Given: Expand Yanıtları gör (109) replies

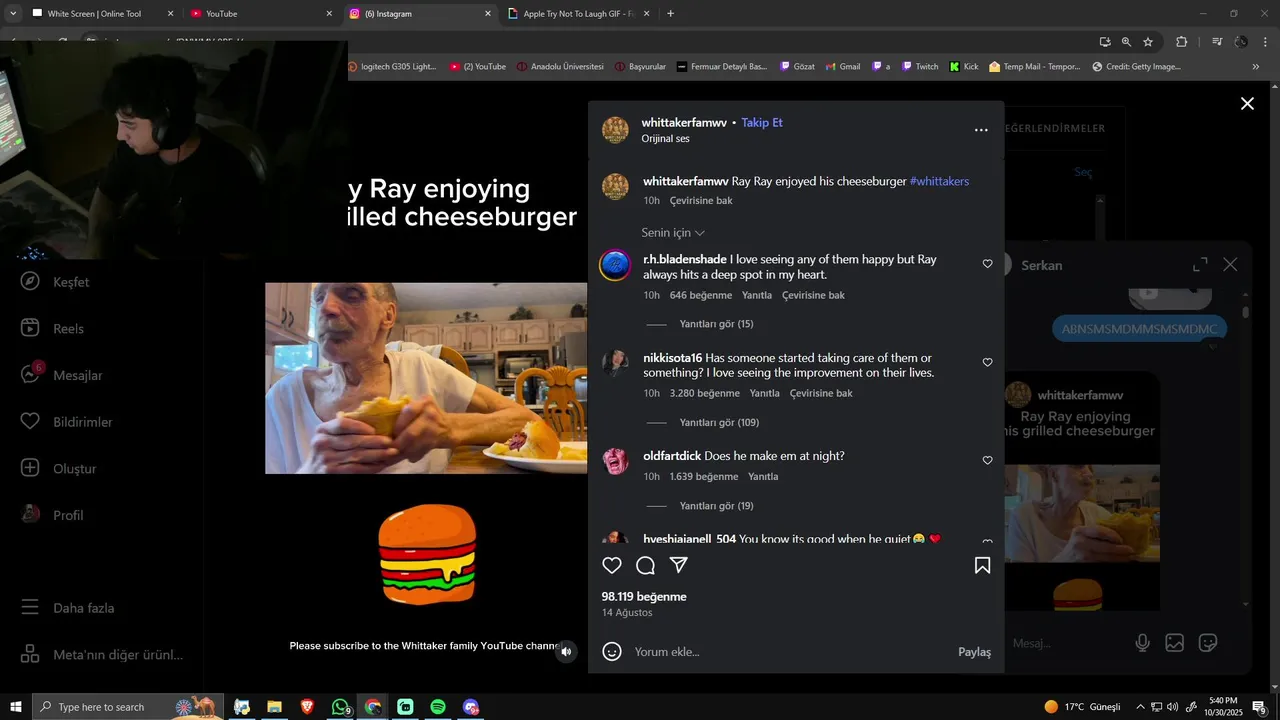Looking at the screenshot, I should tap(719, 422).
